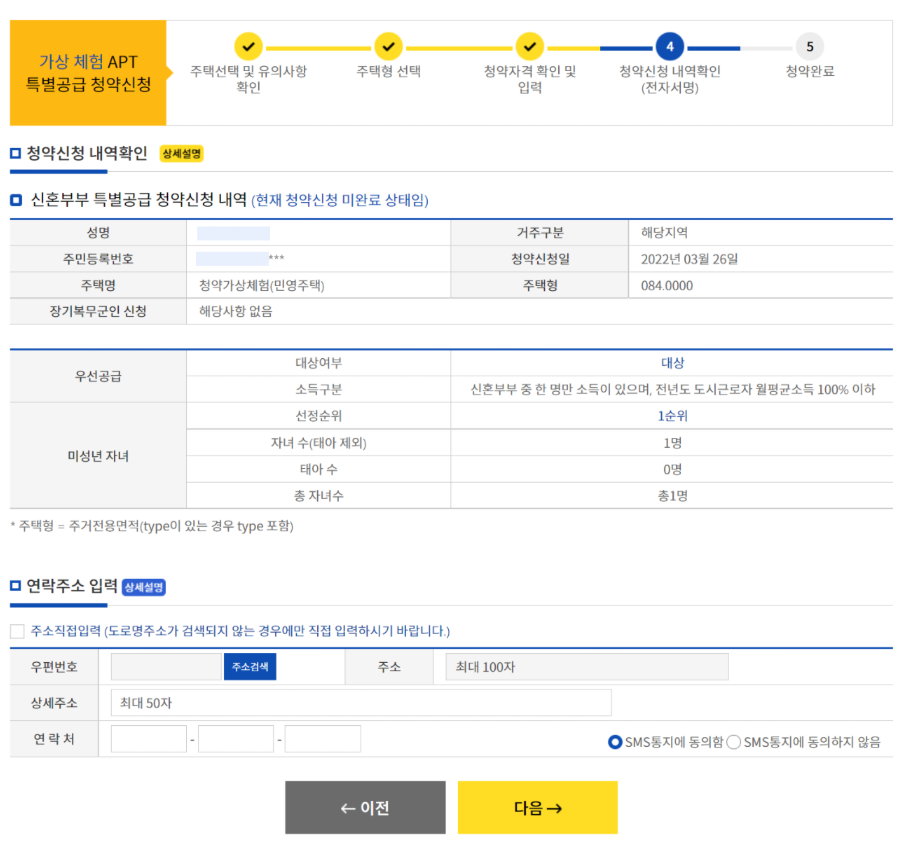Click the 주민등록번호 masked value
This screenshot has width=900, height=852.
point(240,258)
